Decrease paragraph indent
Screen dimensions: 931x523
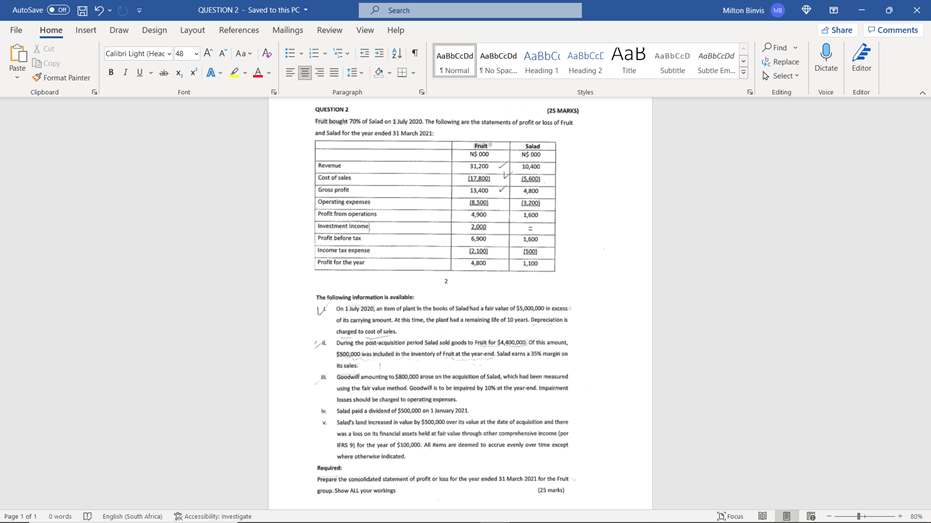[x=365, y=53]
